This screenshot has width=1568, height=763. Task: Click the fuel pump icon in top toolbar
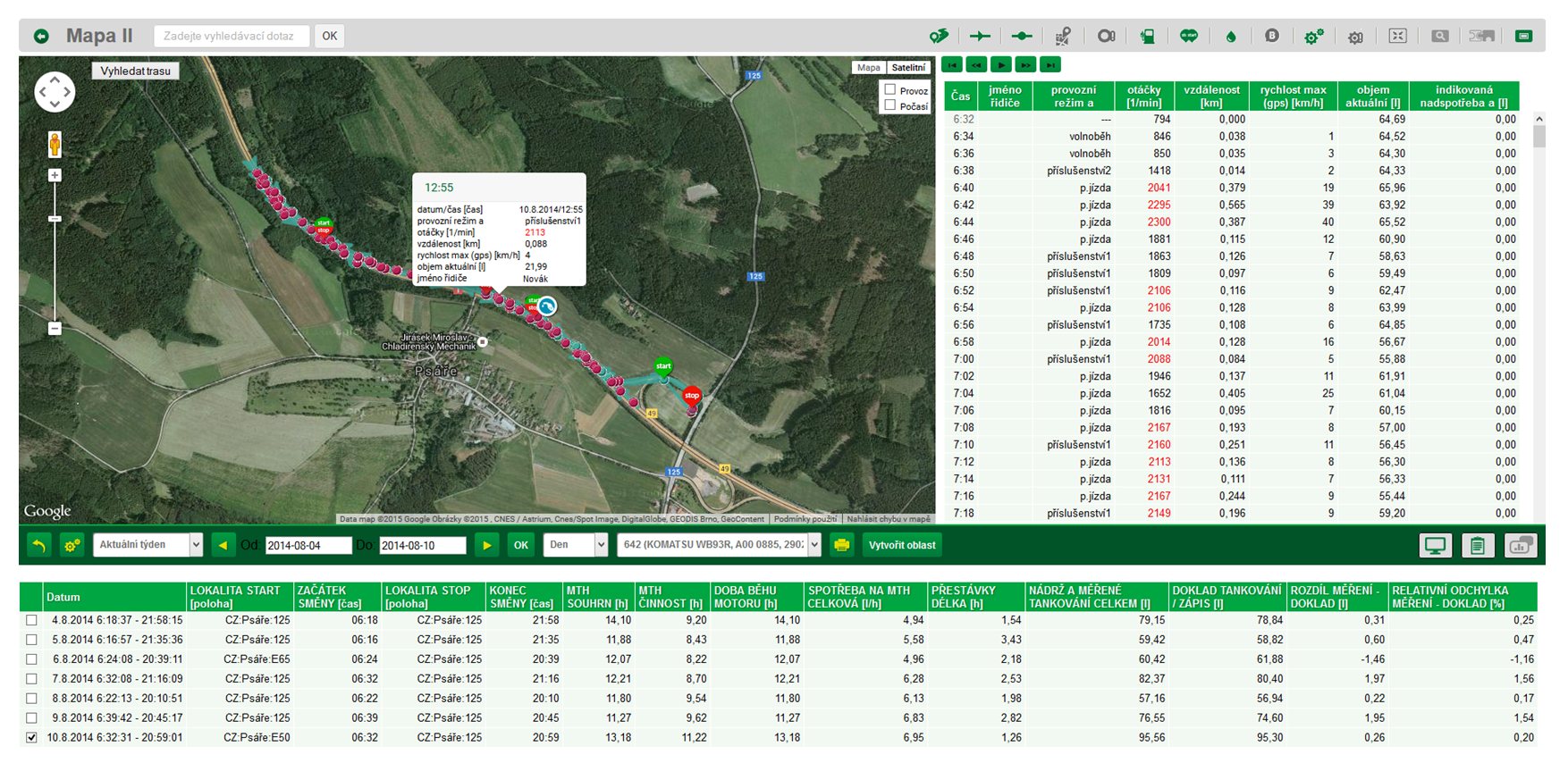(x=1147, y=37)
